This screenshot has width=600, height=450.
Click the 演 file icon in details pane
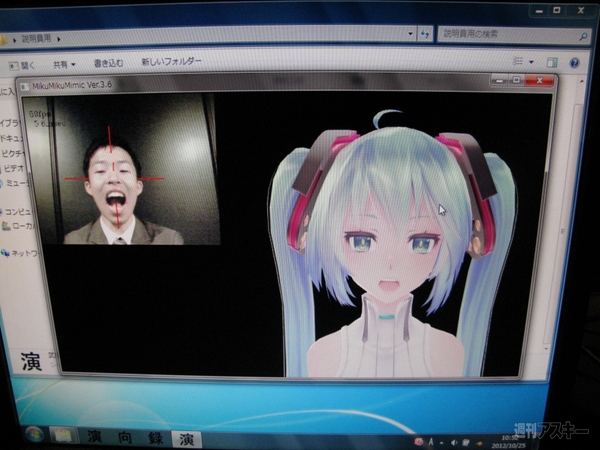pos(31,361)
